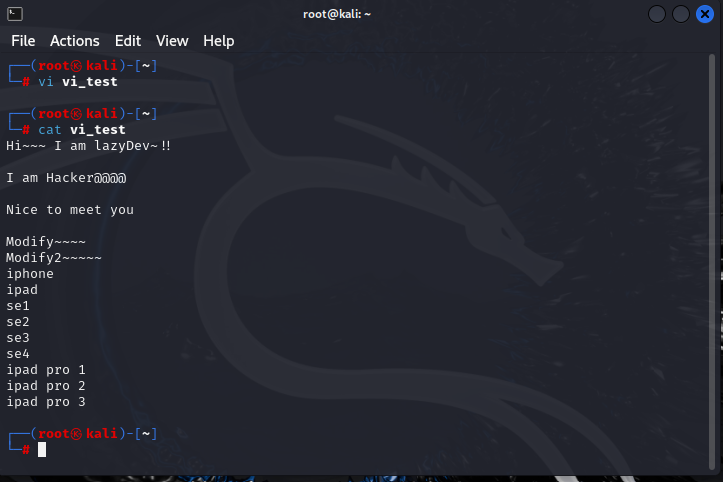Minimize the terminal window
This screenshot has width=723, height=482.
657,14
